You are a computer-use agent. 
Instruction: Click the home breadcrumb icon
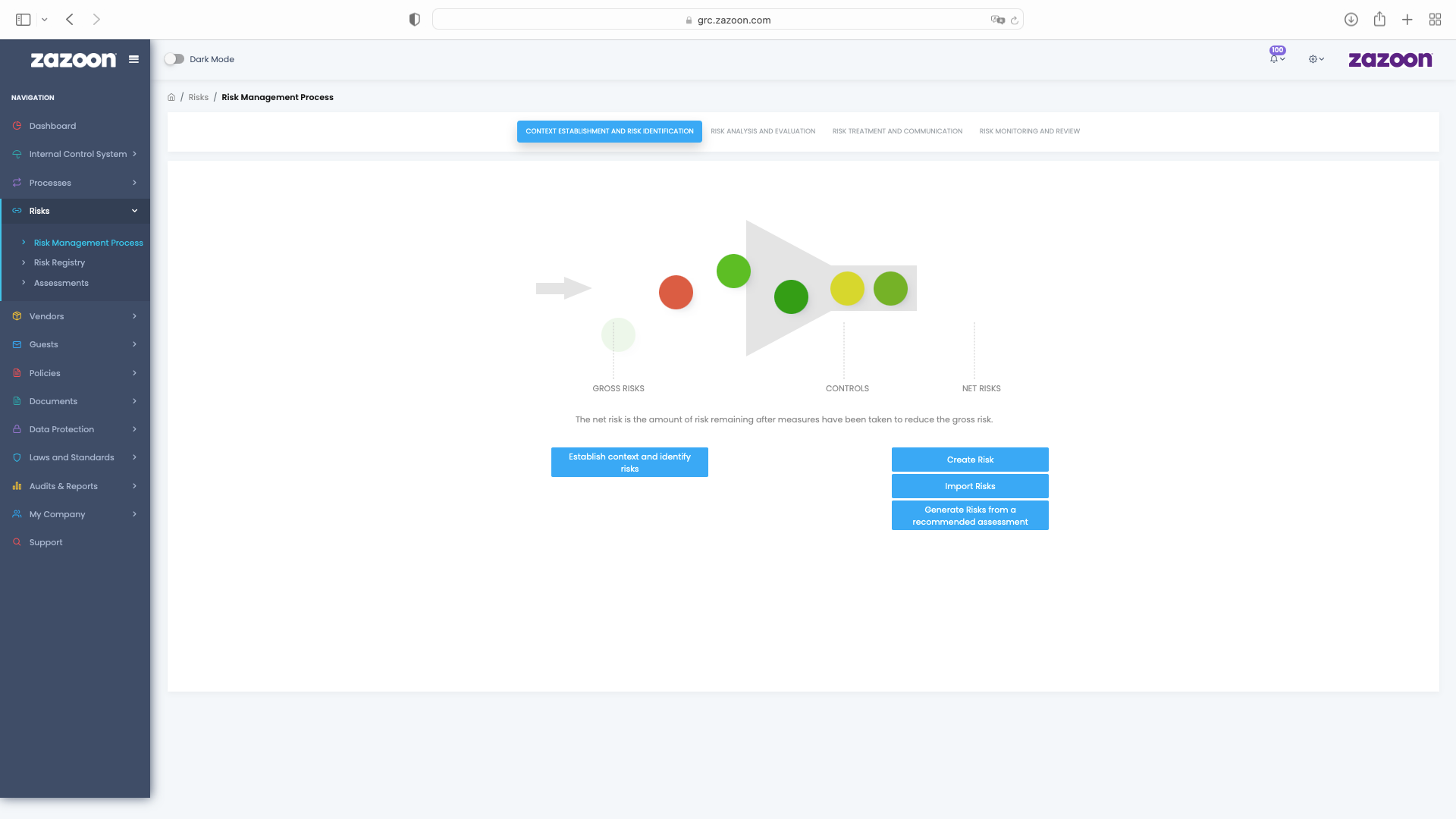(171, 97)
